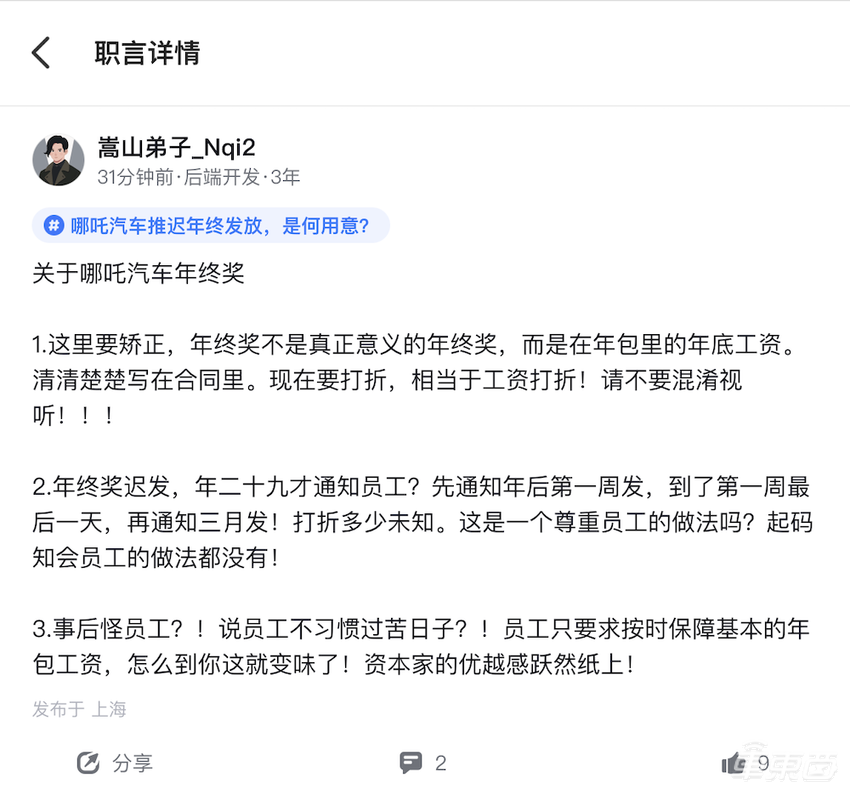The height and width of the screenshot is (794, 850).
Task: Tap the thumbs-up like icon
Action: (734, 762)
